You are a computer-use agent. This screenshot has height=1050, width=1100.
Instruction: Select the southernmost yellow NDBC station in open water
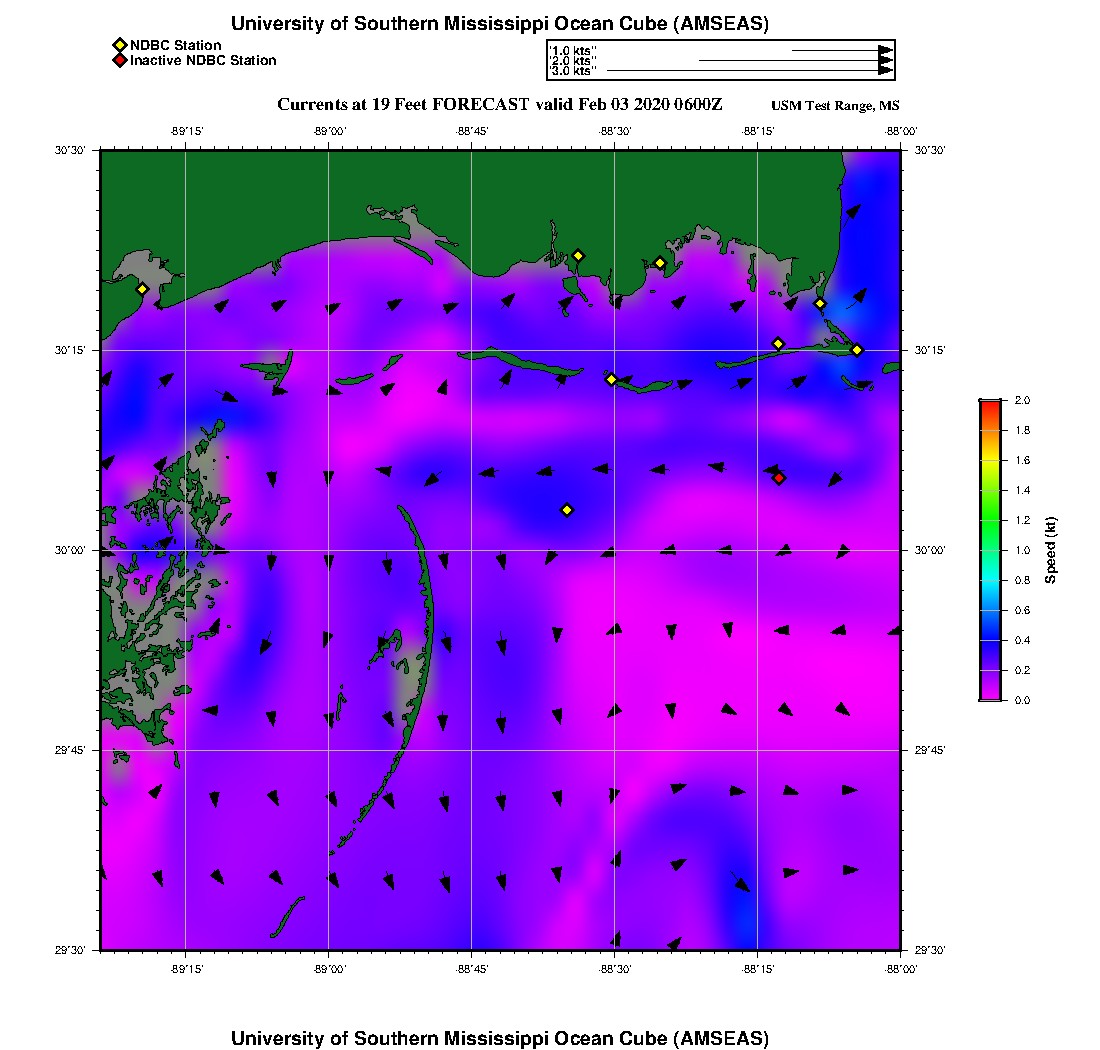567,510
